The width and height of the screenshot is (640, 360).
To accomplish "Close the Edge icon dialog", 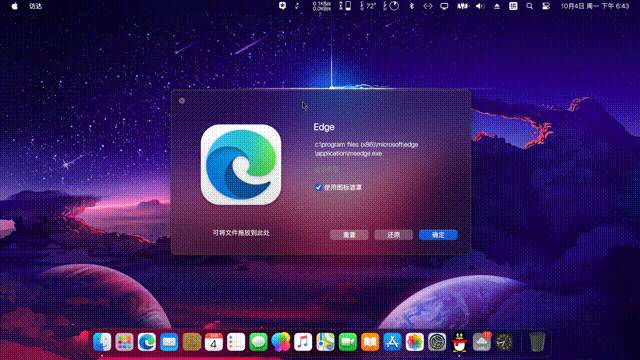I will 182,100.
